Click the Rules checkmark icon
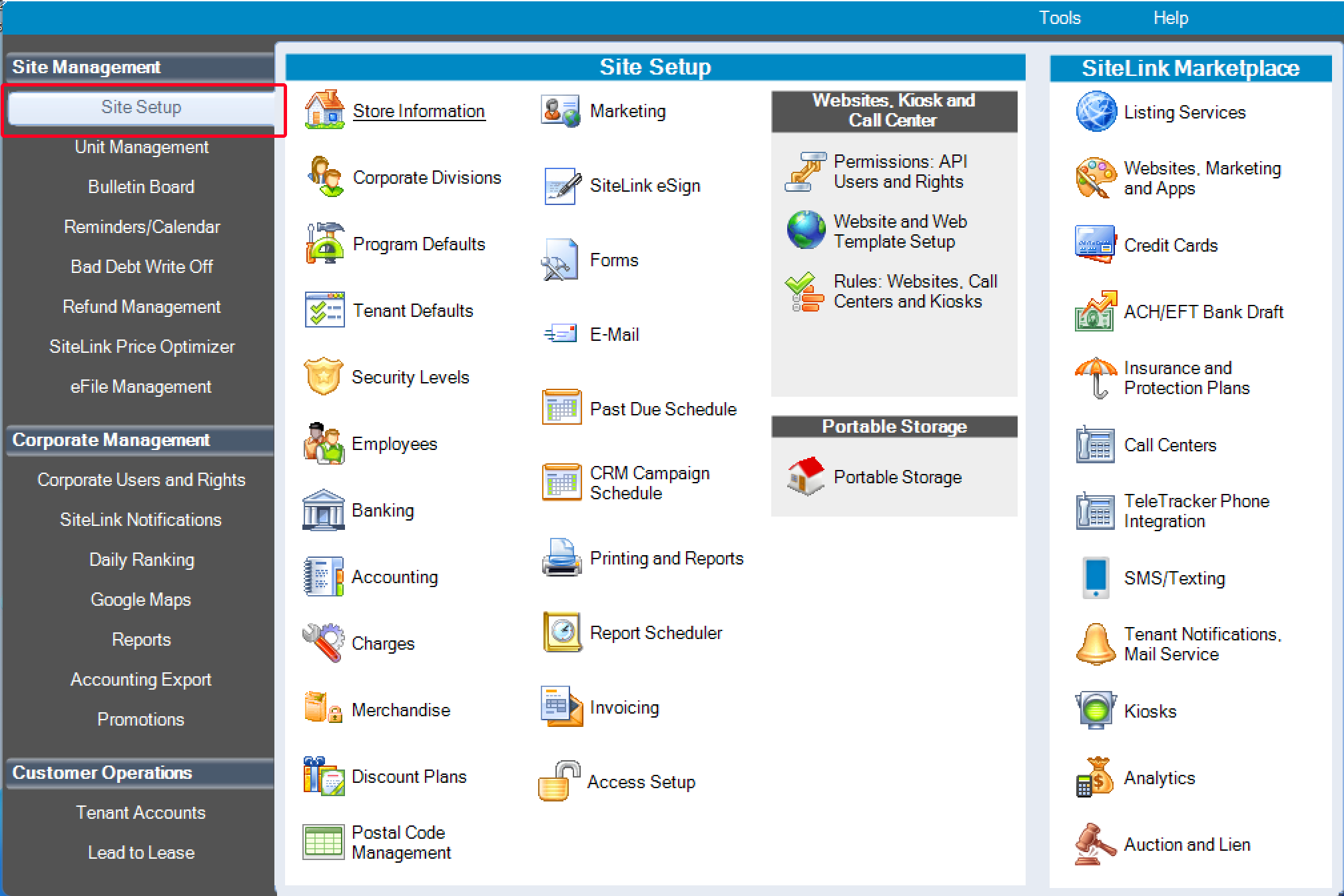 click(x=805, y=292)
